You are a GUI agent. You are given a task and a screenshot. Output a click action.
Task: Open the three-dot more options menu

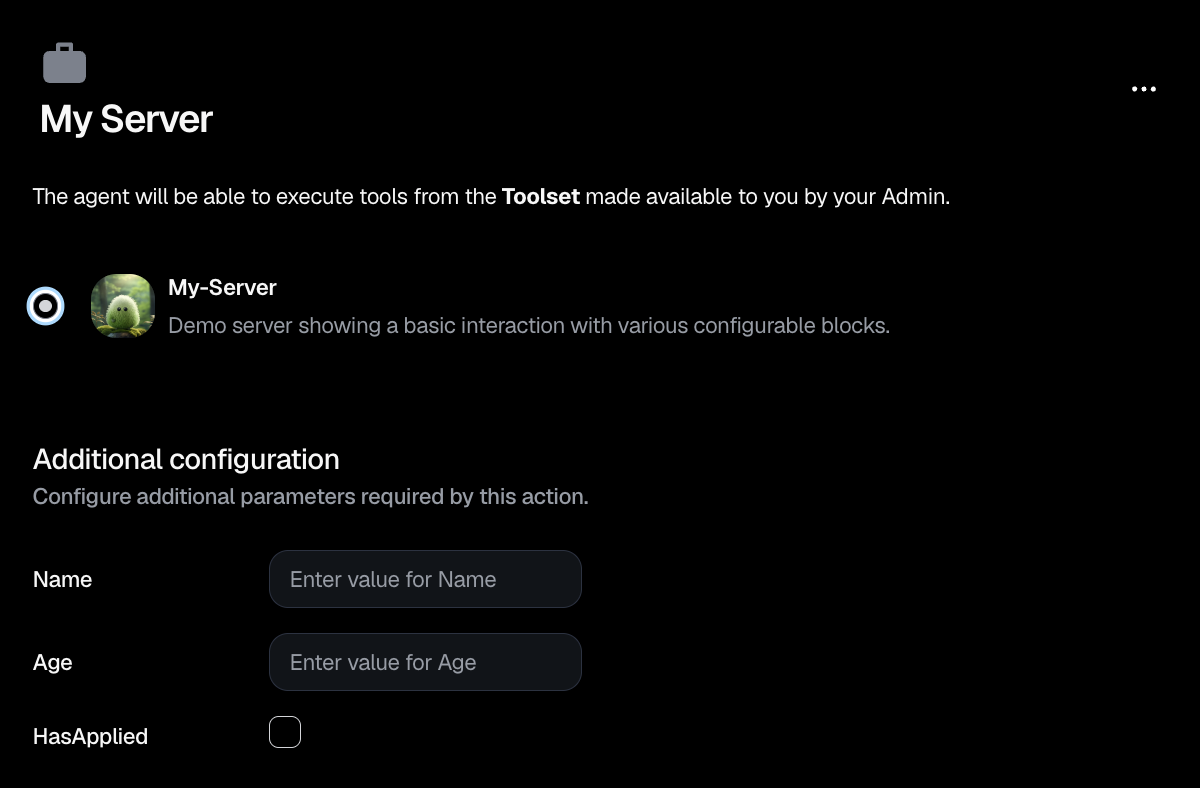tap(1144, 89)
